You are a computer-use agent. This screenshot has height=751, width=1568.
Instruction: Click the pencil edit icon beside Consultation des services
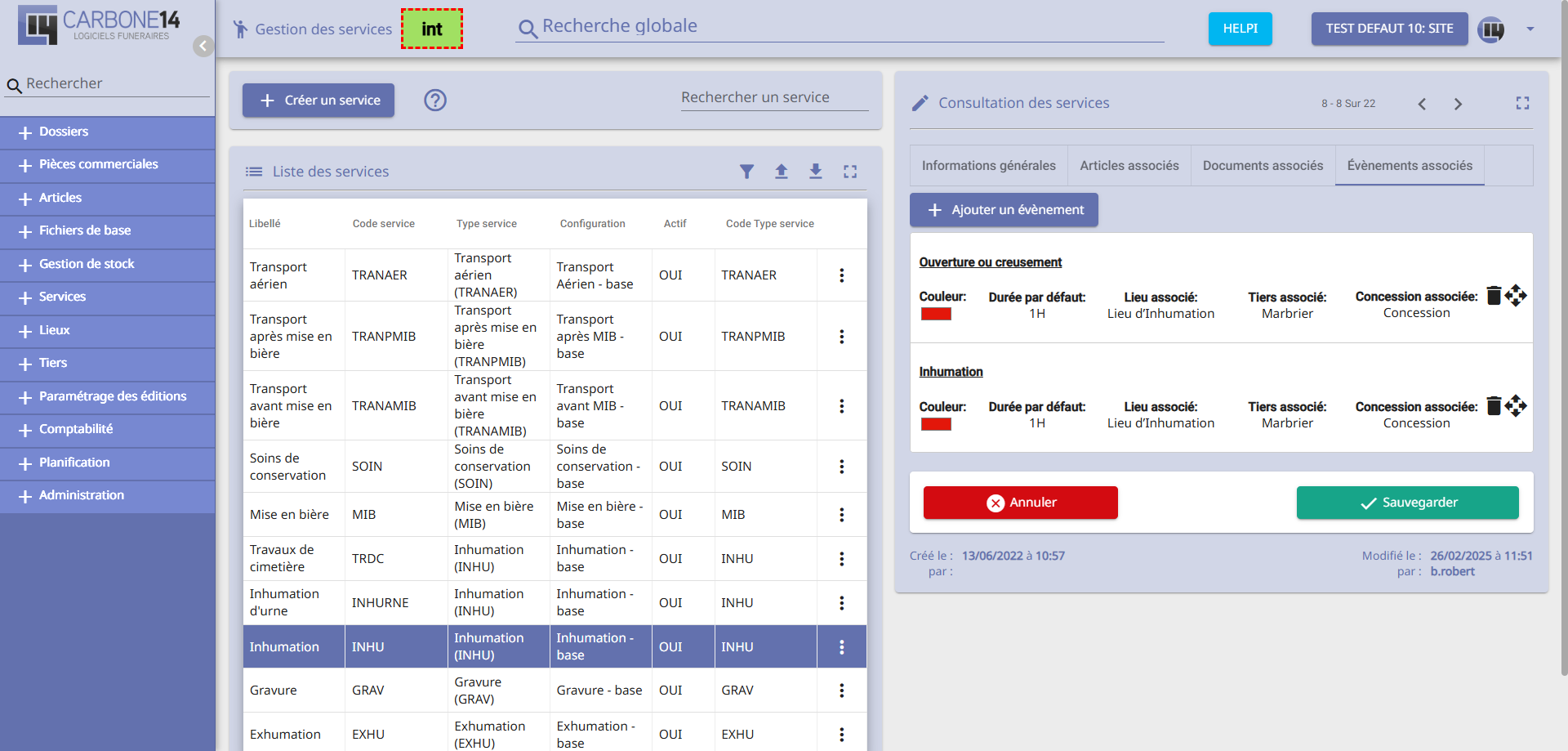coord(920,103)
